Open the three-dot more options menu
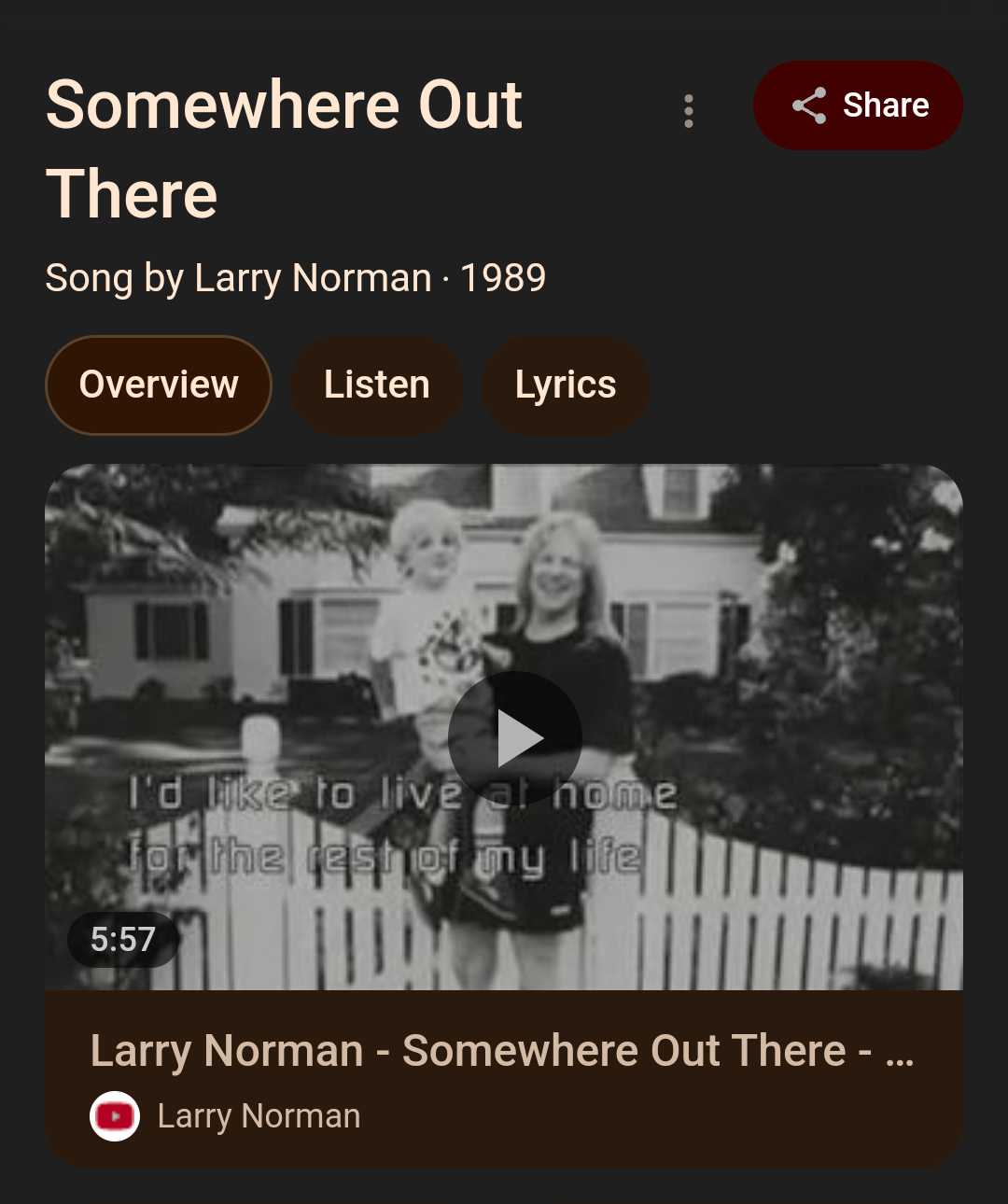 point(689,111)
